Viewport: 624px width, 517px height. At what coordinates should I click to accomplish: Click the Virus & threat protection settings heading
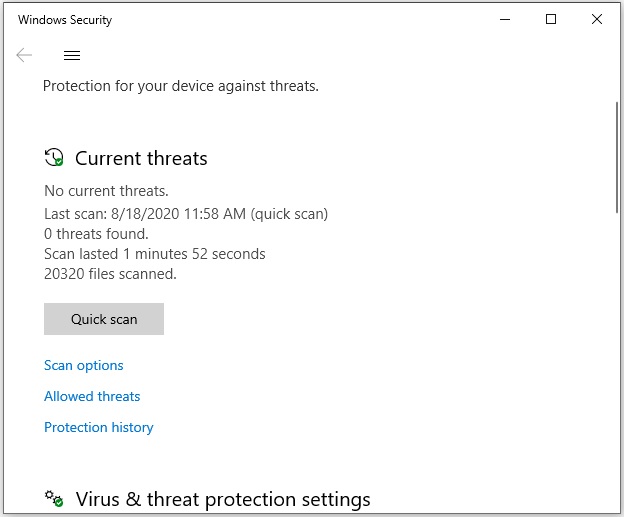pos(223,499)
